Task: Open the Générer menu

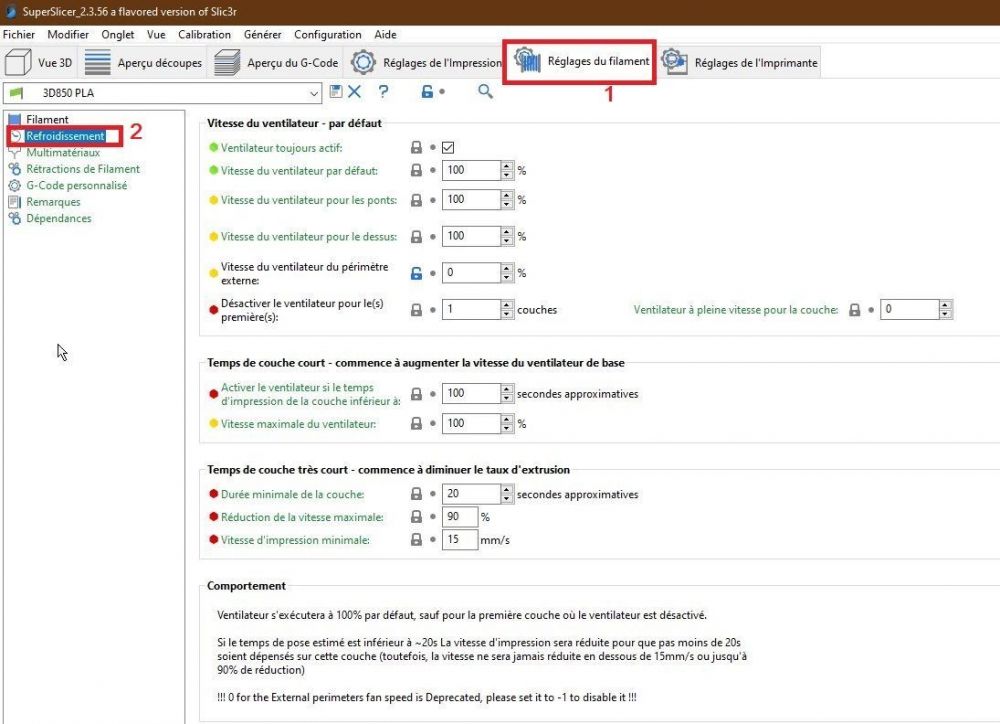Action: (x=262, y=34)
